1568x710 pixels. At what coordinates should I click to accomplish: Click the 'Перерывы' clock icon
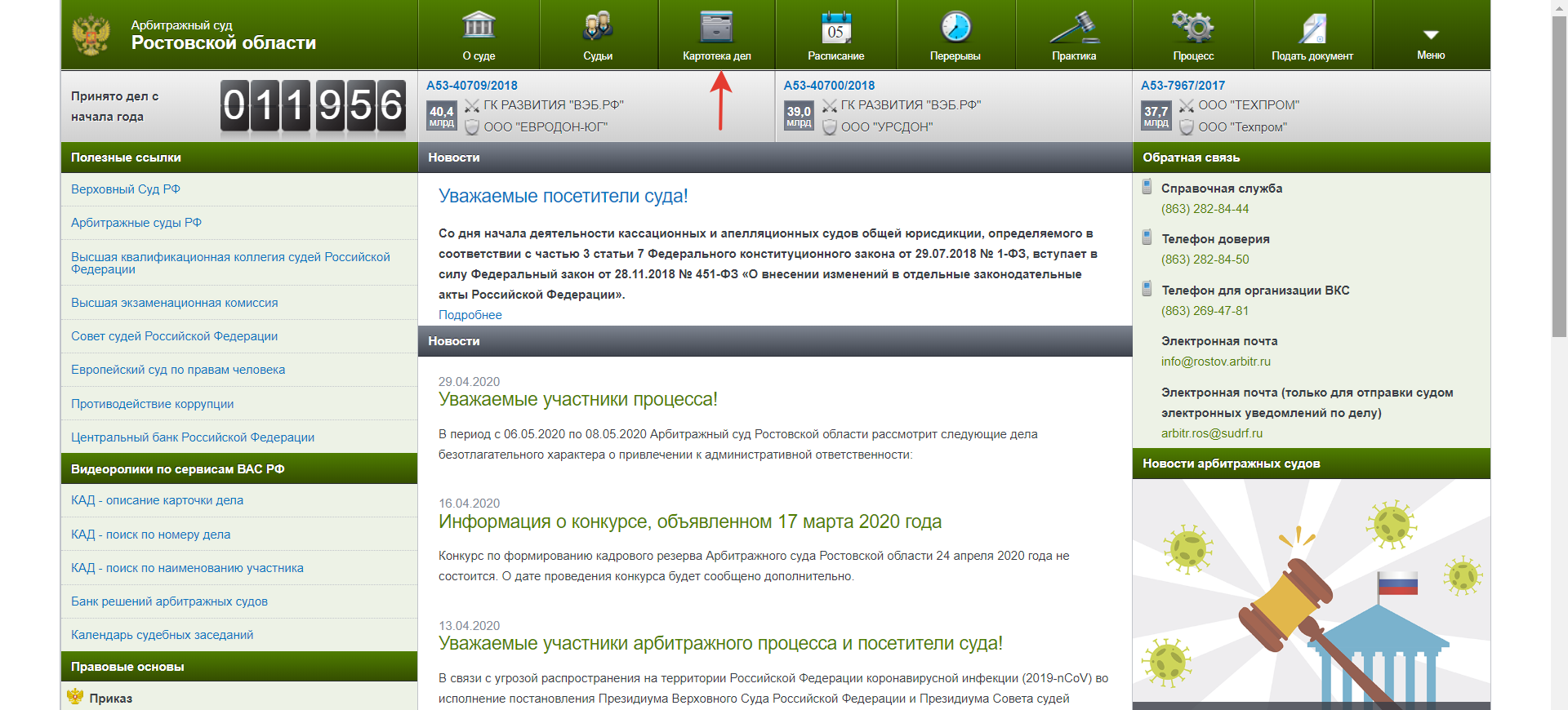955,26
